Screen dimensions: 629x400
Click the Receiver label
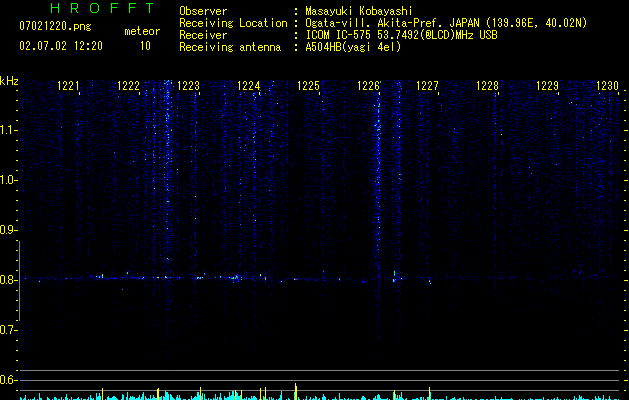click(203, 35)
